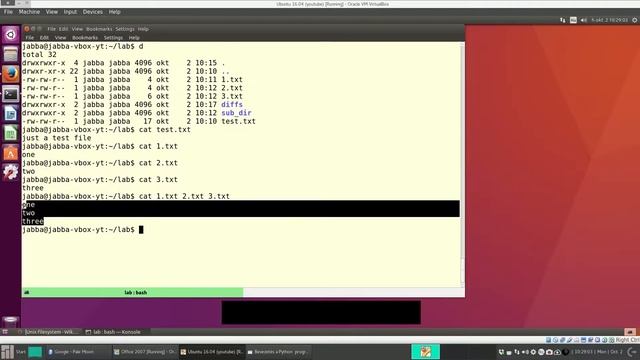The height and width of the screenshot is (360, 640).
Task: Open Help in Konsole menu bar below title
Action: (x=134, y=38)
